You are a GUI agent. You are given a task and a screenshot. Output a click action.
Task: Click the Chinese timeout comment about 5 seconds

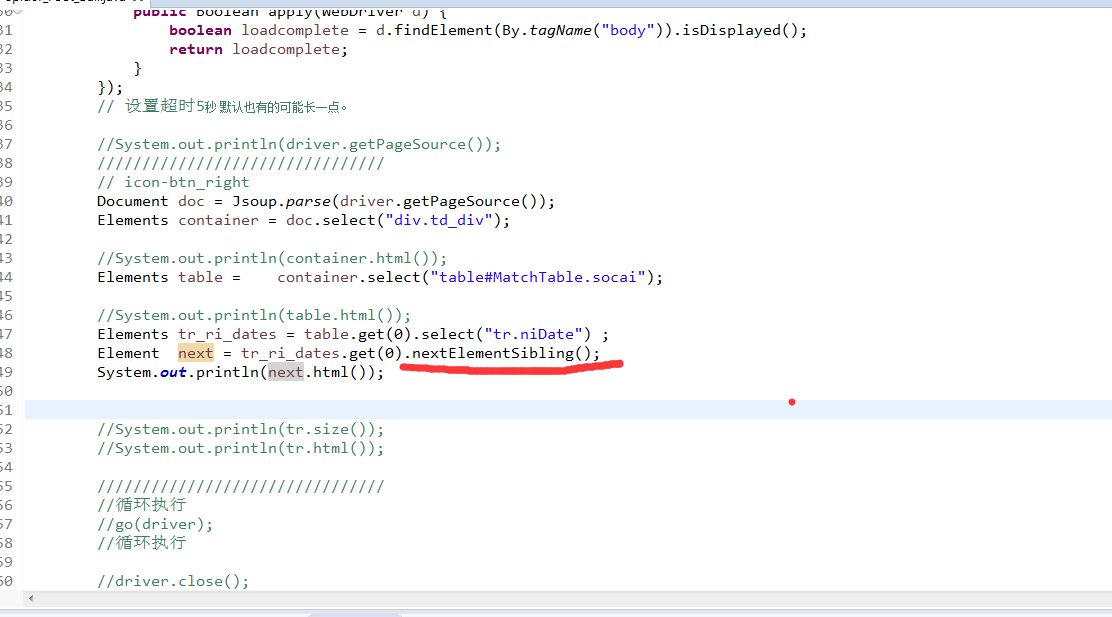(x=223, y=106)
